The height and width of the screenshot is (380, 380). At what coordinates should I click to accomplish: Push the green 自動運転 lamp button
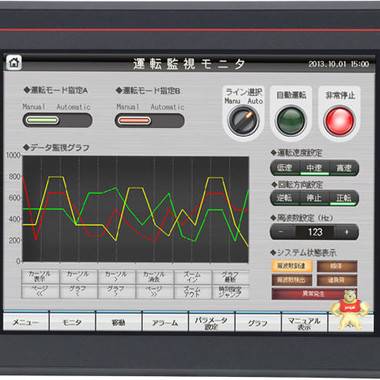(291, 120)
